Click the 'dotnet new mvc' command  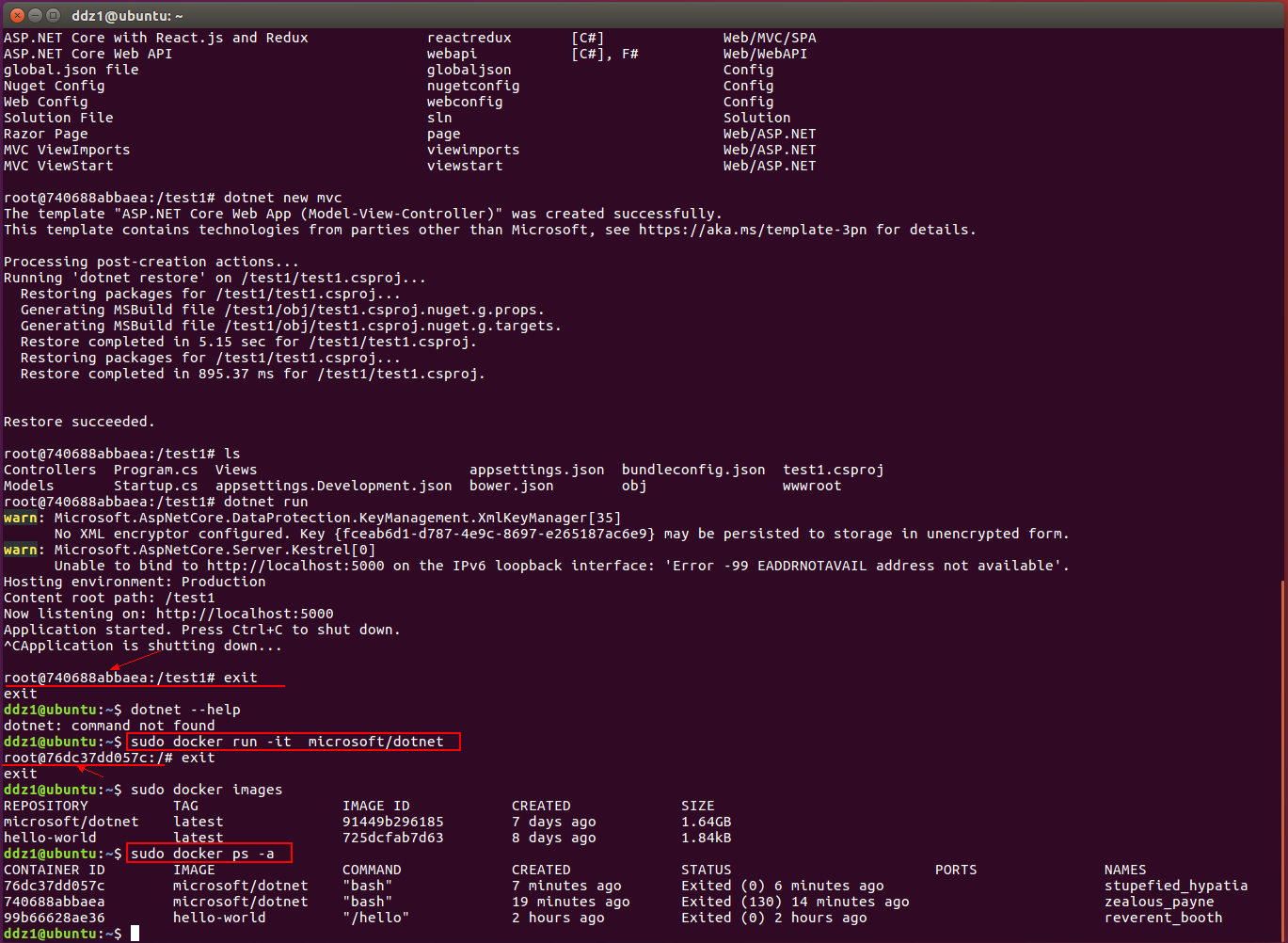pyautogui.click(x=283, y=198)
